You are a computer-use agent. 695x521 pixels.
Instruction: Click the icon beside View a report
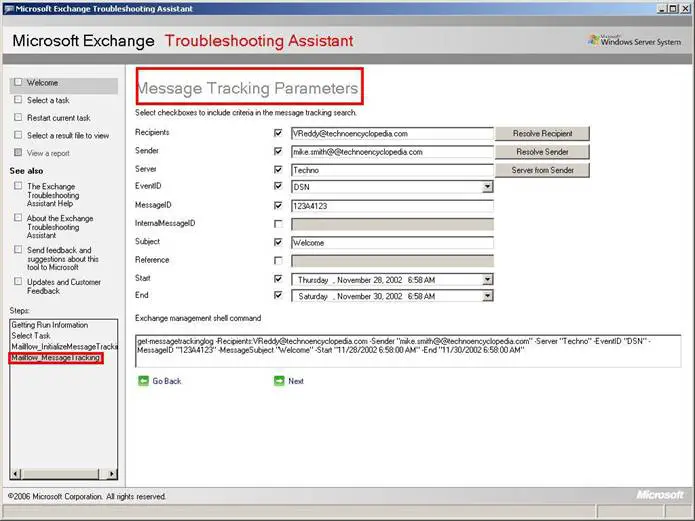(x=18, y=153)
